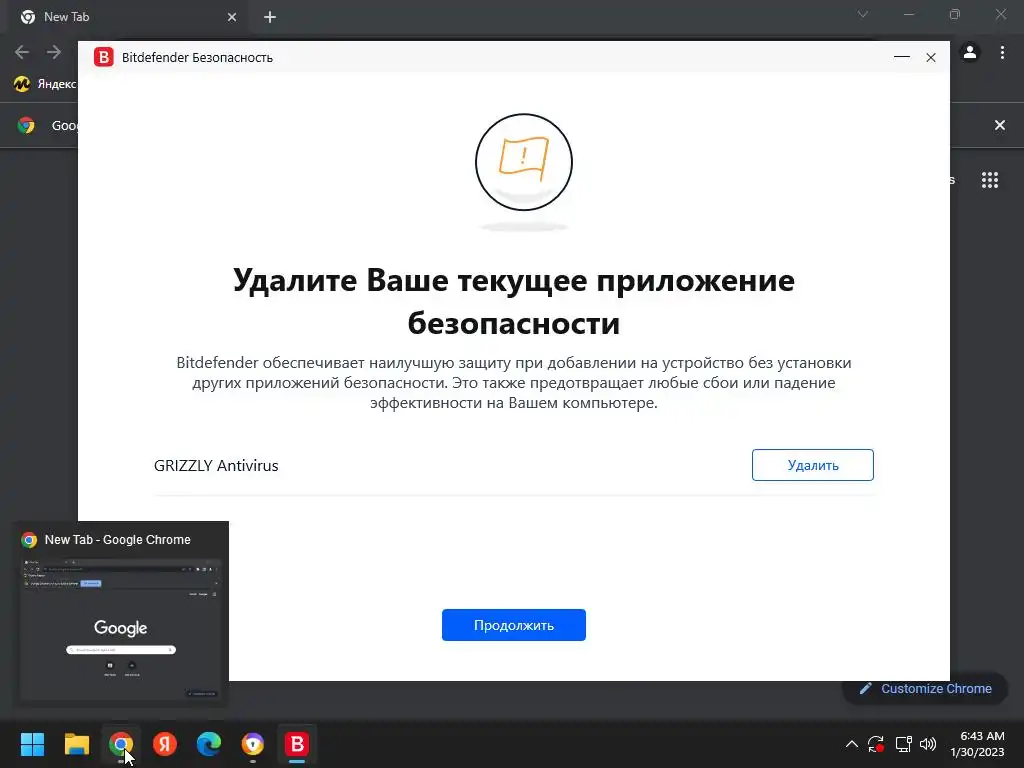1024x768 pixels.
Task: Minimize the Bitdefender Безопасность window
Action: (x=902, y=57)
